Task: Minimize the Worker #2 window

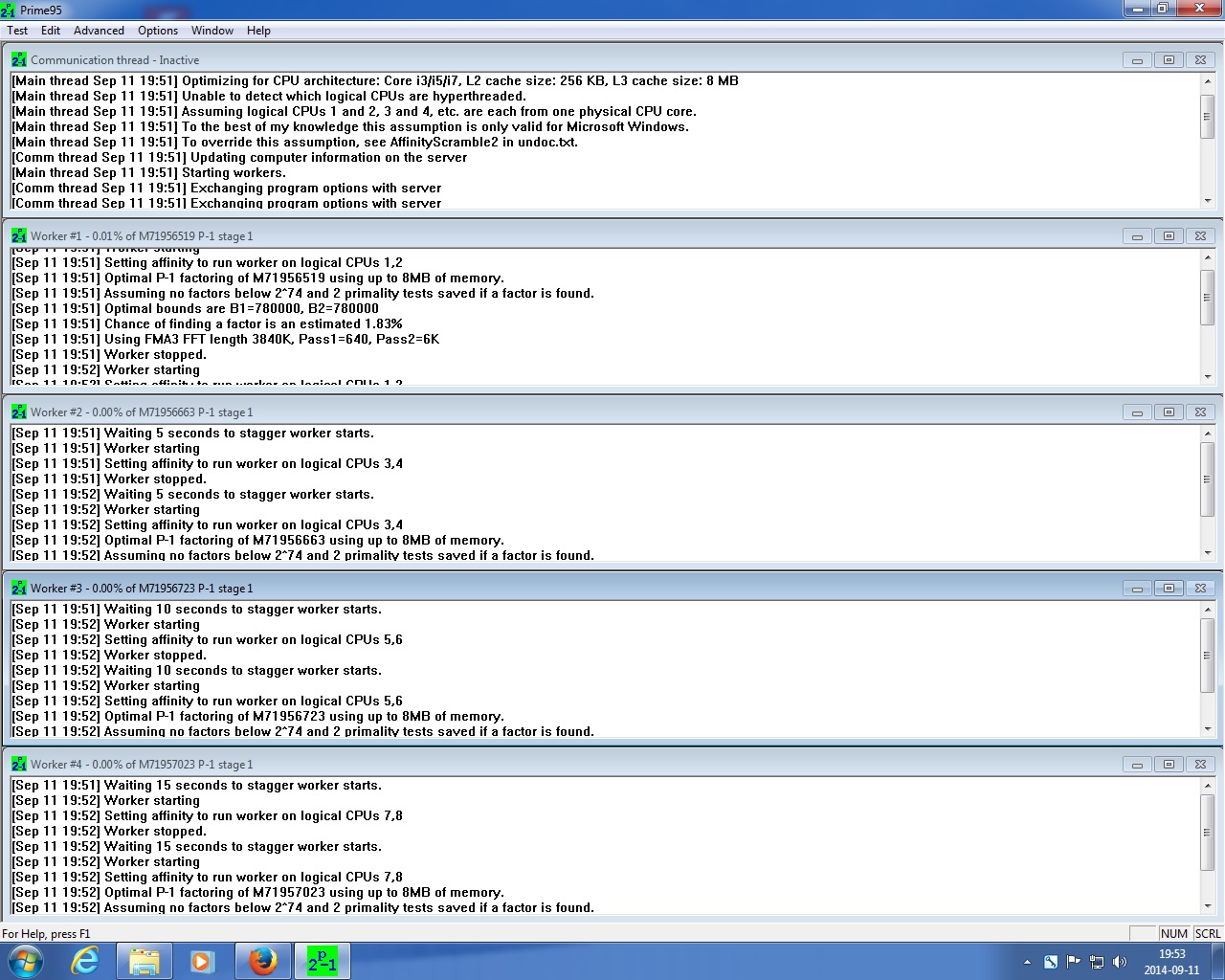Action: click(x=1137, y=412)
